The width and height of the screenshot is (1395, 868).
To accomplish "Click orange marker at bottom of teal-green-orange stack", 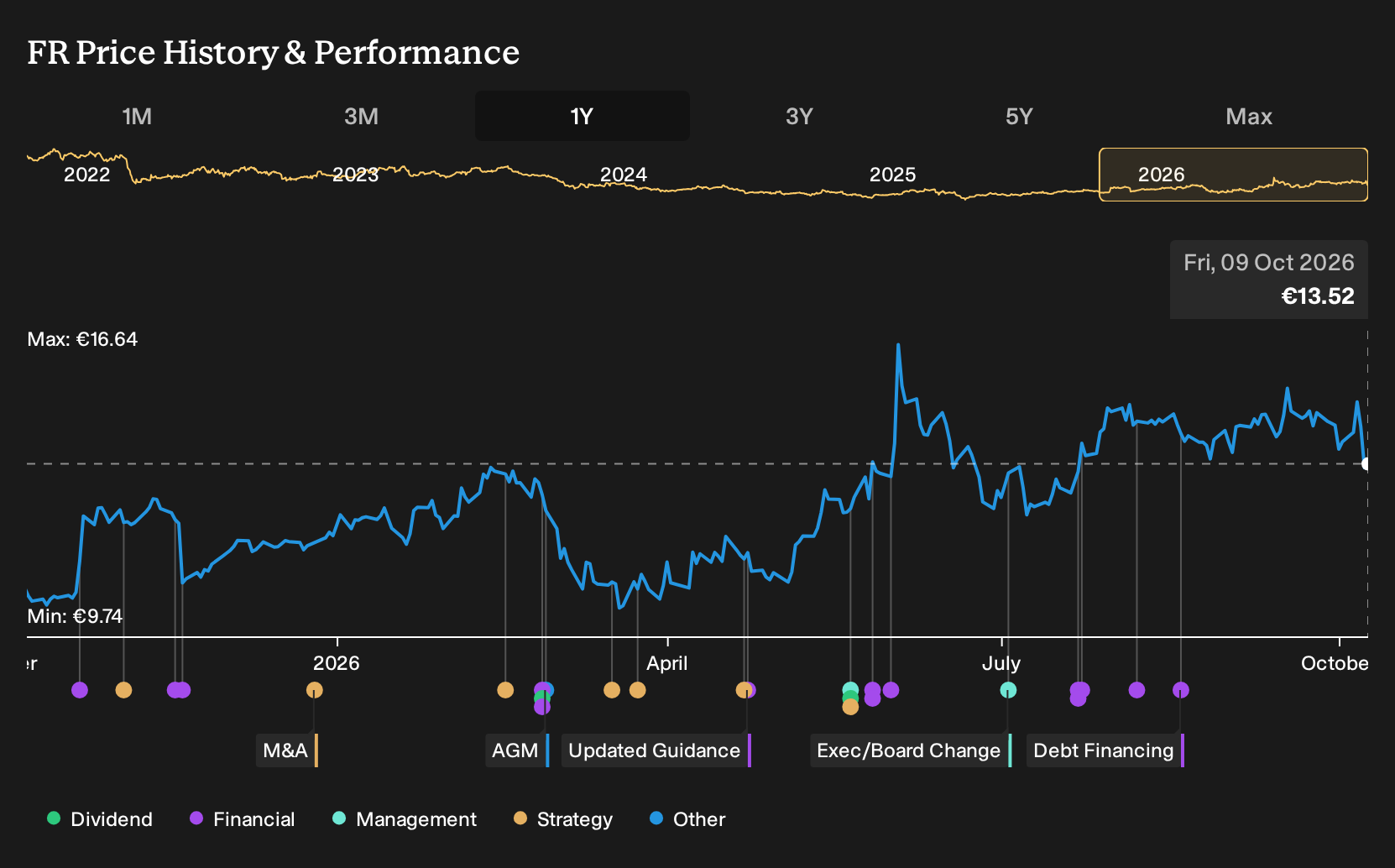I will click(850, 707).
